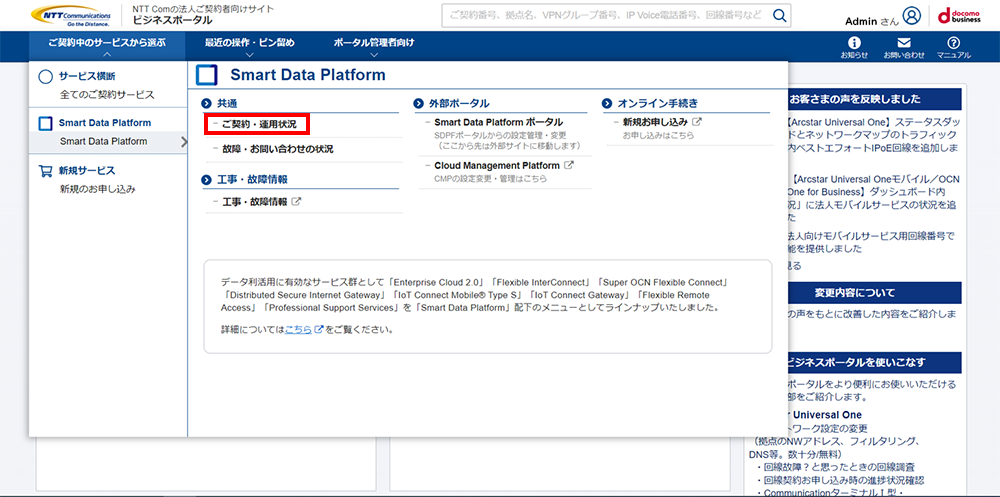Viewport: 1000px width, 497px height.
Task: Select 新規のお申し込み in the sidebar
Action: click(x=98, y=189)
